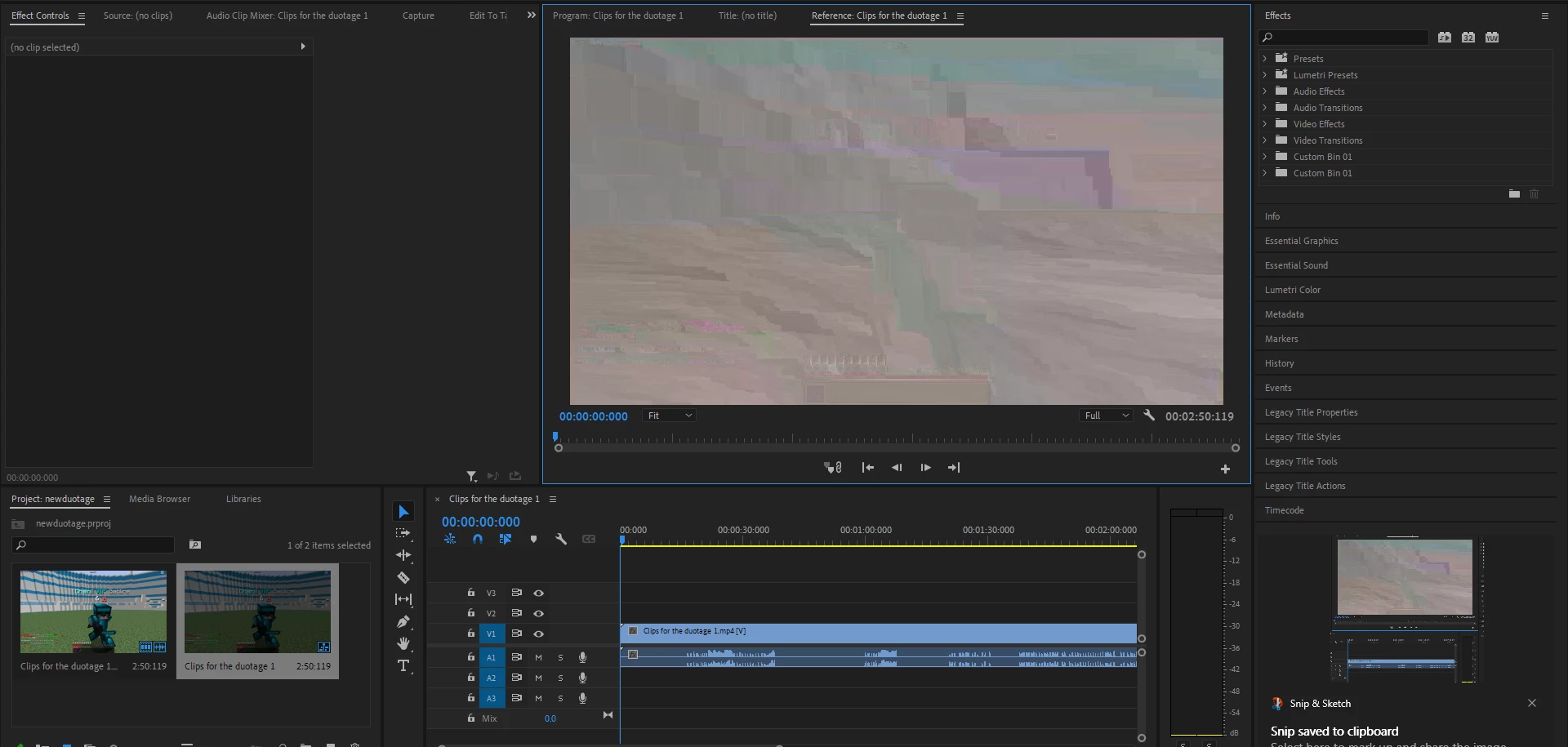1568x747 pixels.
Task: Enable voice-over record on track A1
Action: pyautogui.click(x=582, y=657)
